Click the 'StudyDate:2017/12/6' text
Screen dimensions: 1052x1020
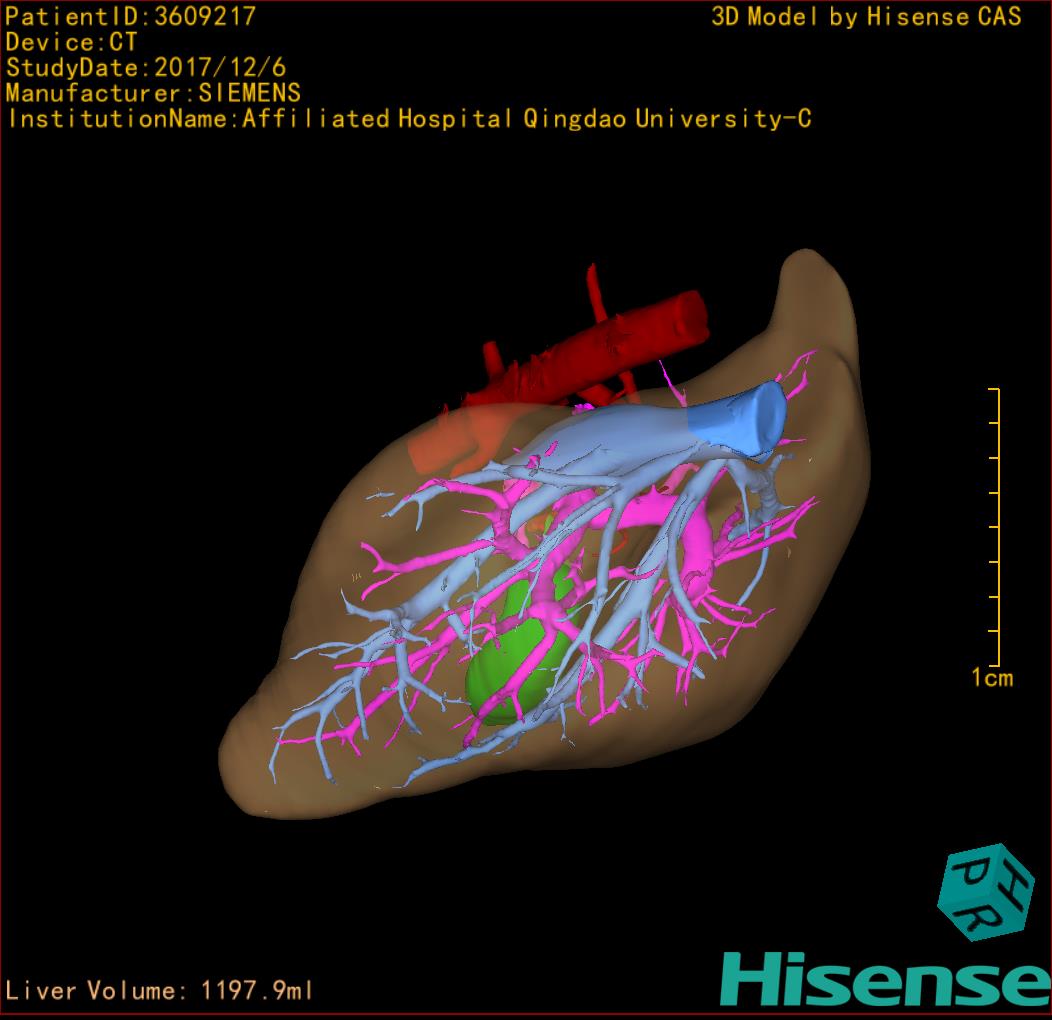point(146,68)
